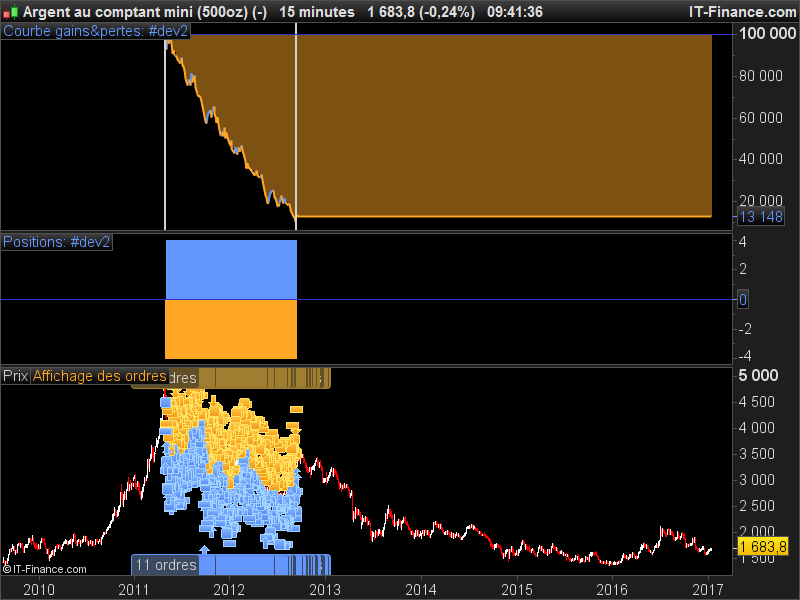Click the 'Prix' label on price panel
The image size is (800, 600).
pos(15,376)
